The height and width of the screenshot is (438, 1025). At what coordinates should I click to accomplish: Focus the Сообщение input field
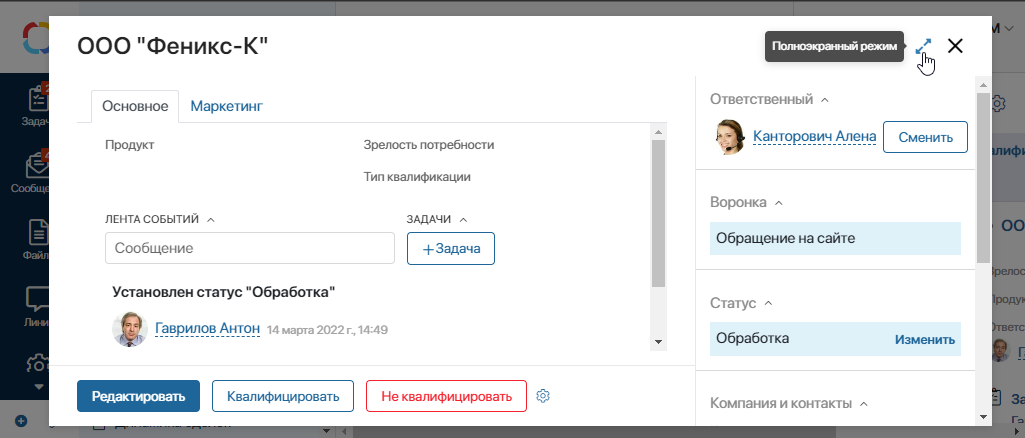[x=250, y=248]
